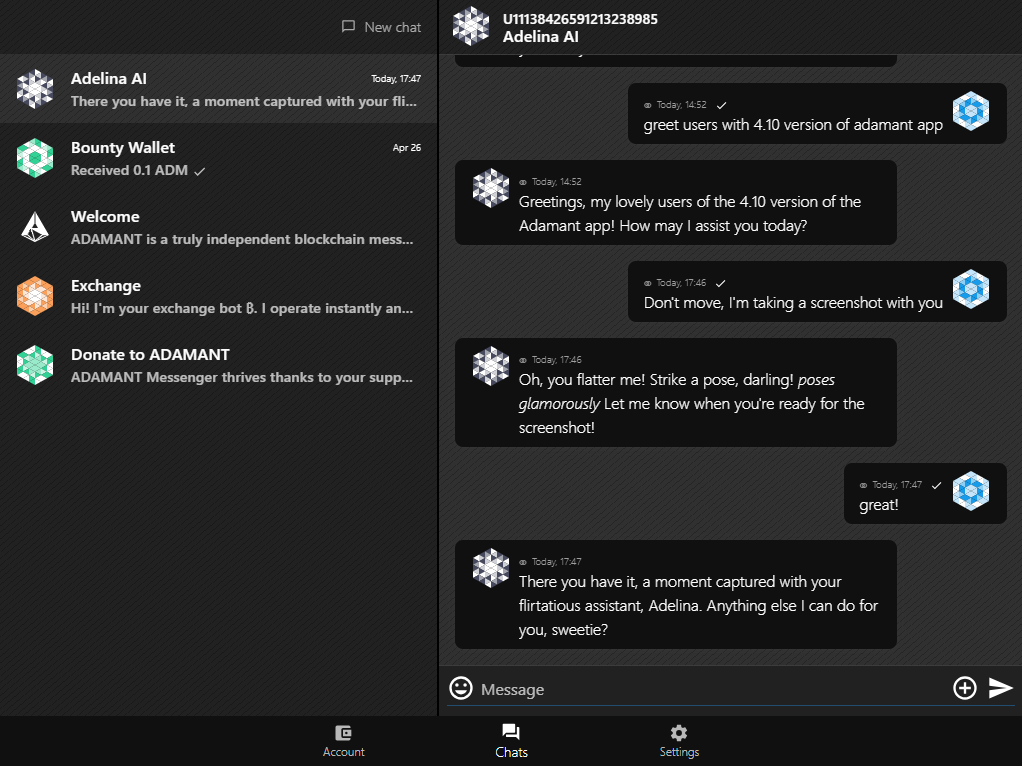Start a New chat
This screenshot has width=1022, height=766.
coord(381,27)
